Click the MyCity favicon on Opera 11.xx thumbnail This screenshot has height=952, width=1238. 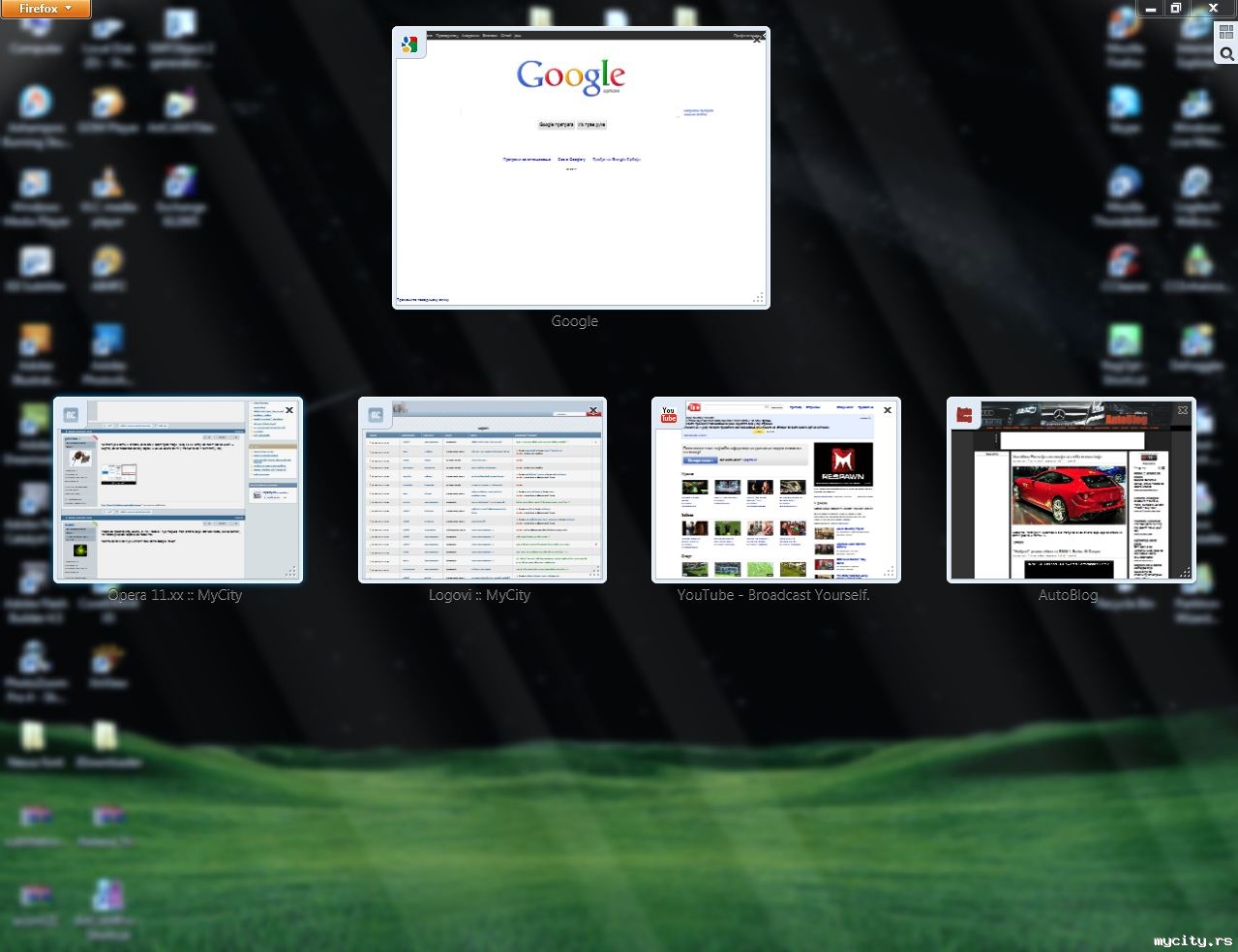(x=71, y=415)
